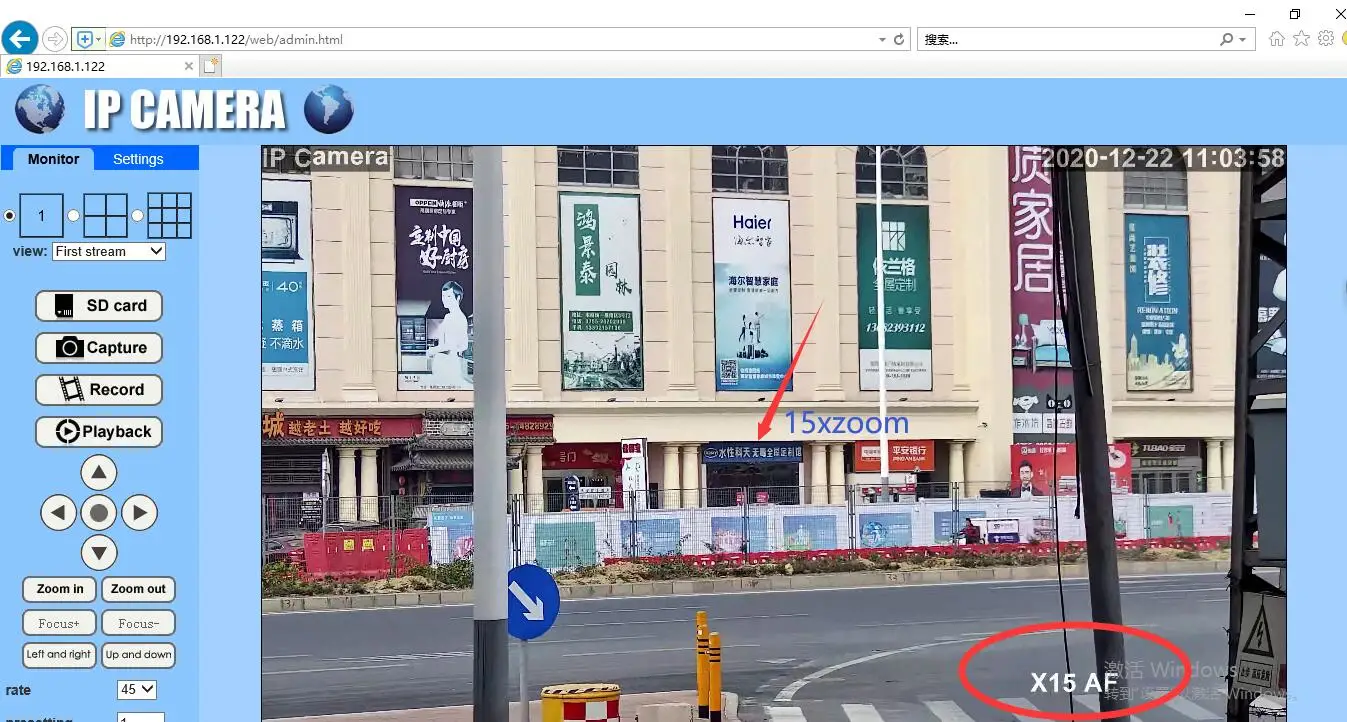The image size is (1347, 722).
Task: Close the 192.168.1.122 browser tab
Action: (189, 66)
